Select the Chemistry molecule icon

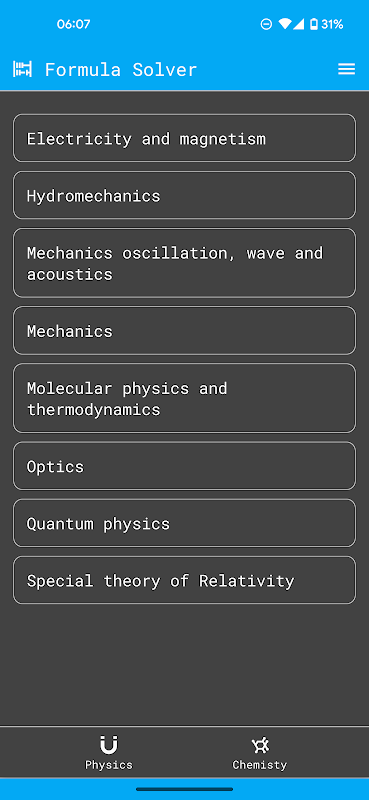pyautogui.click(x=260, y=745)
